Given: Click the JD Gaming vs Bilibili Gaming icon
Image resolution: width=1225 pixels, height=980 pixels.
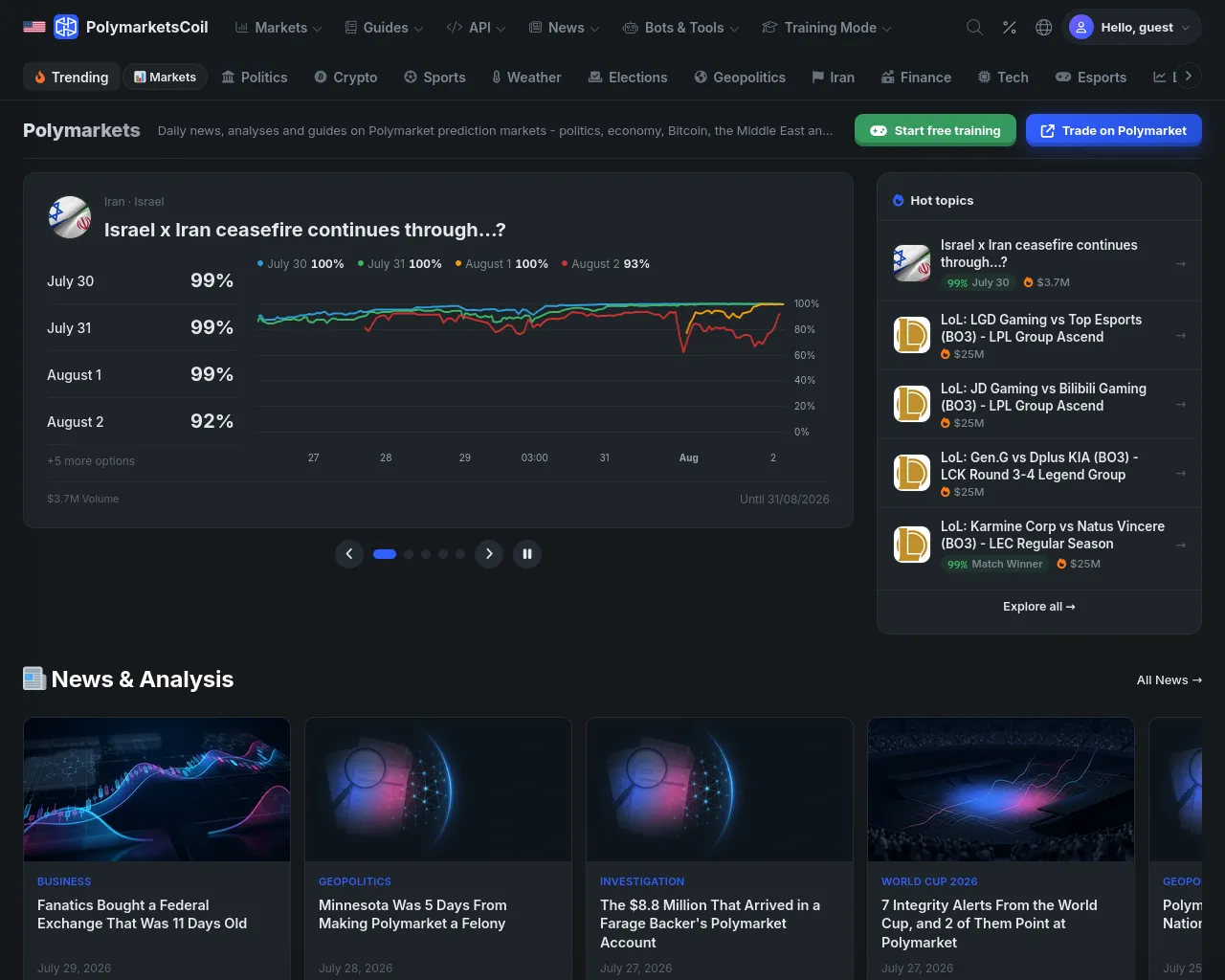Looking at the screenshot, I should point(912,404).
